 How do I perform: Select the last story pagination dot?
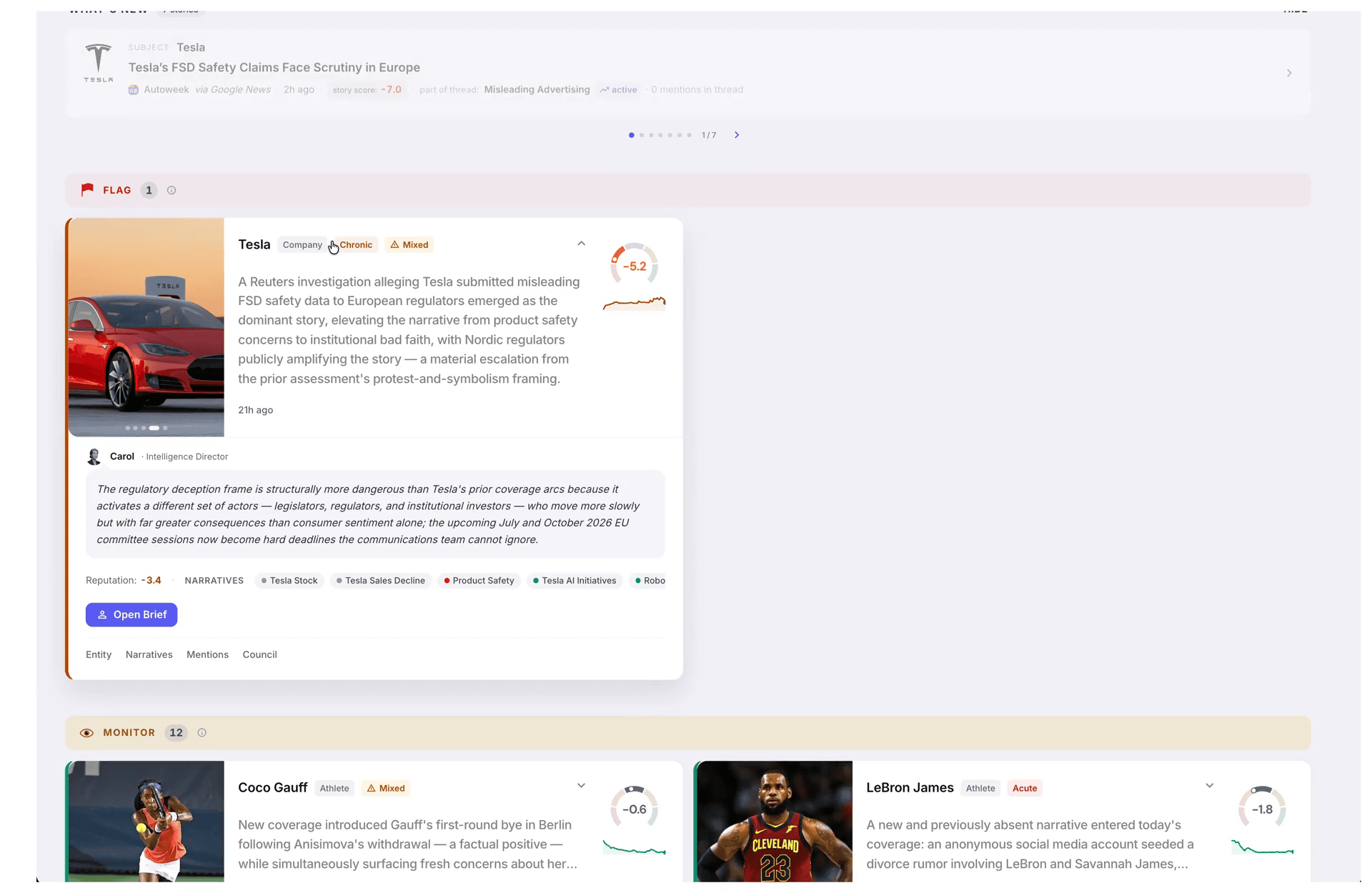pos(689,135)
